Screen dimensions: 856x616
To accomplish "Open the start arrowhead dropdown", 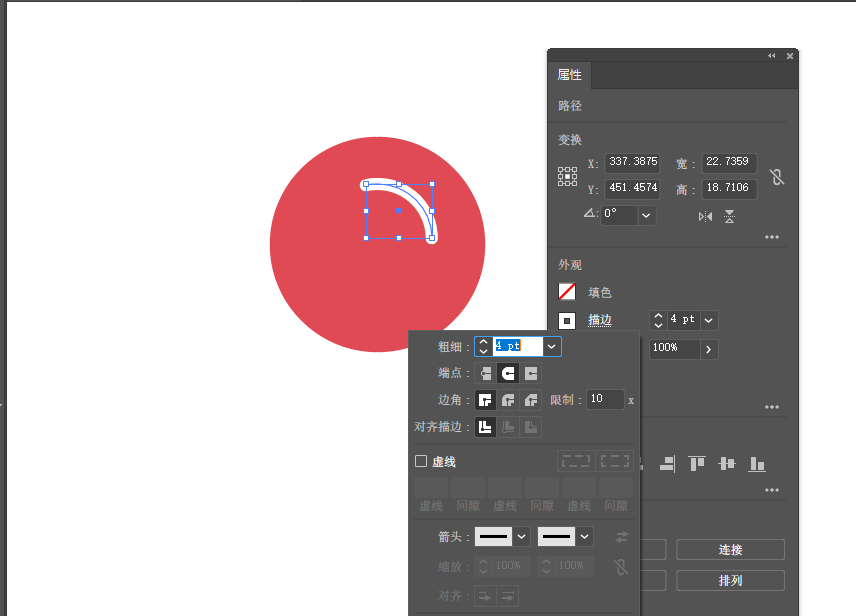I will click(521, 537).
